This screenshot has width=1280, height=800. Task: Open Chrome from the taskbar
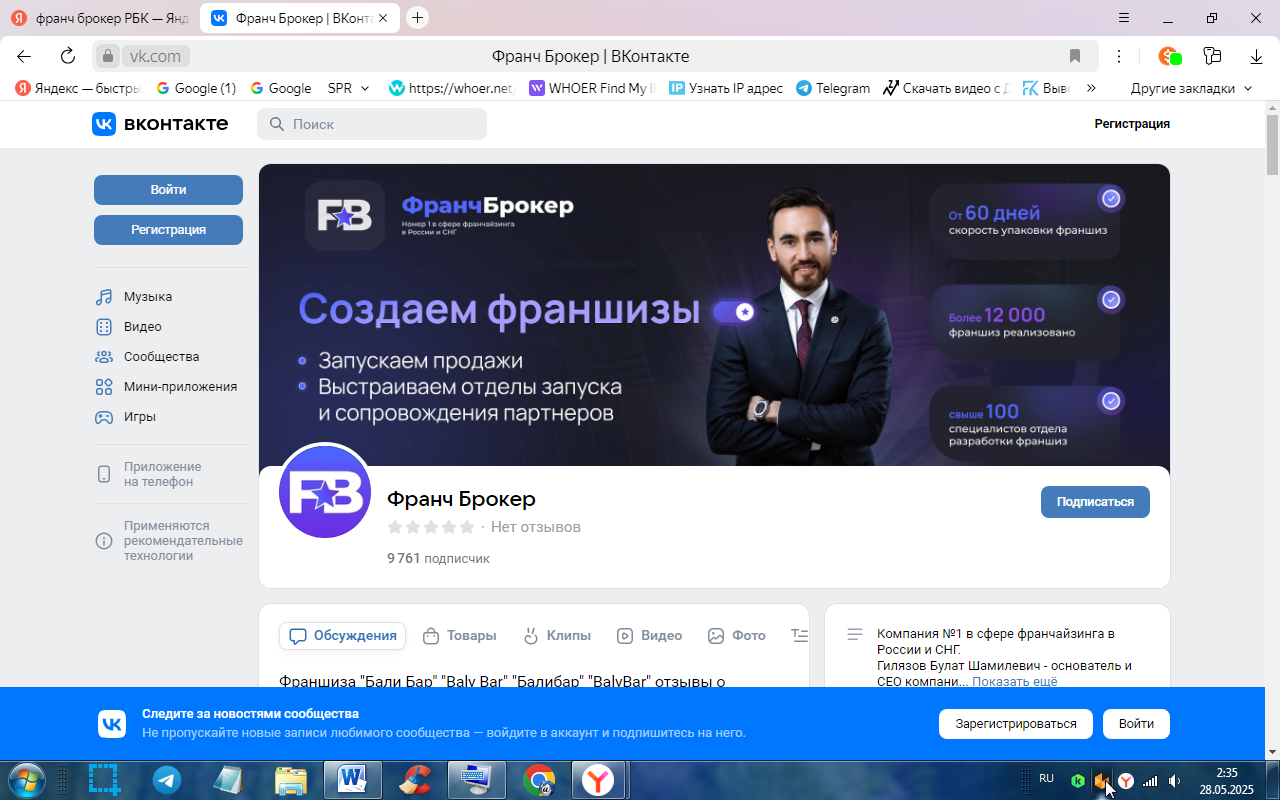539,780
